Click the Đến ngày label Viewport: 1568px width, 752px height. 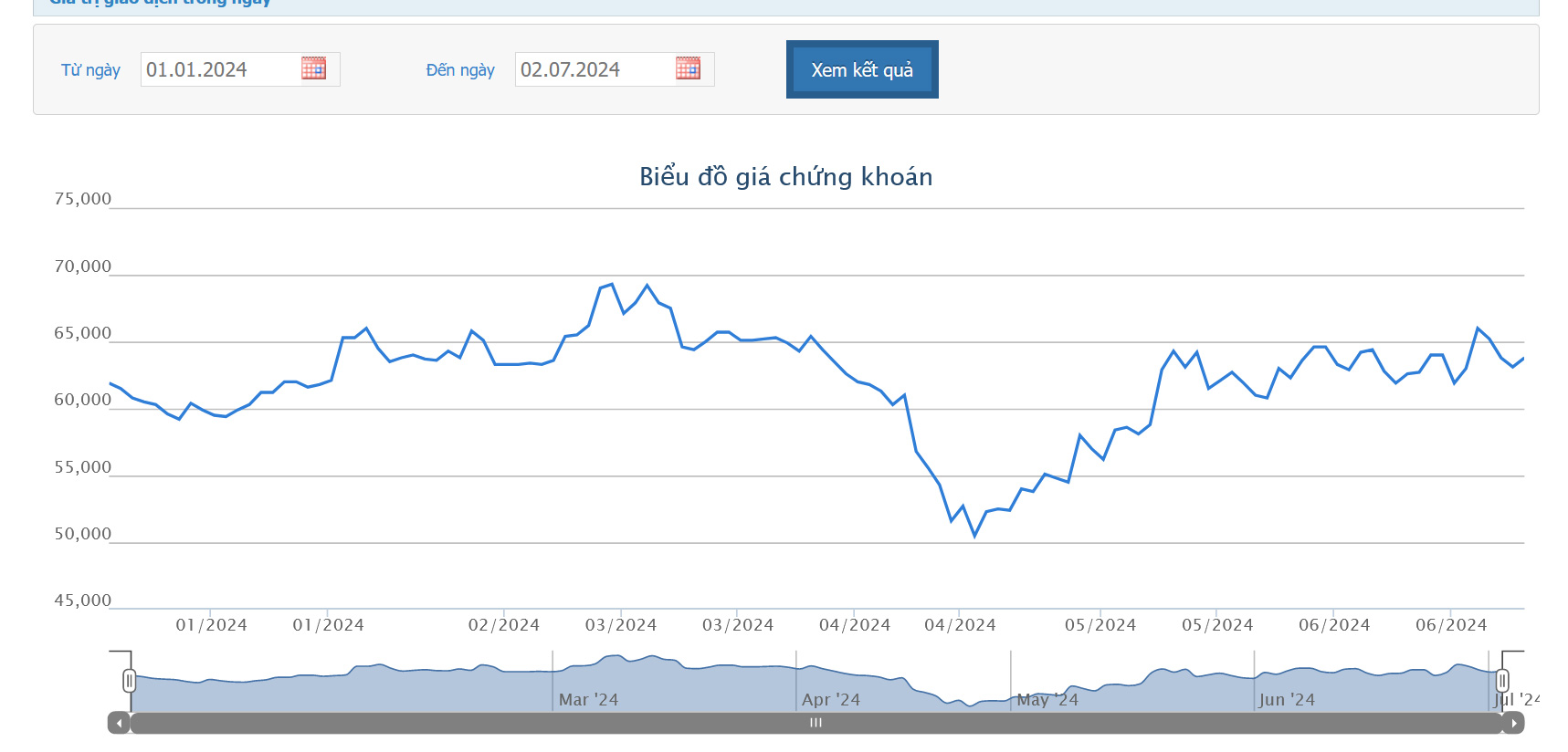[460, 70]
